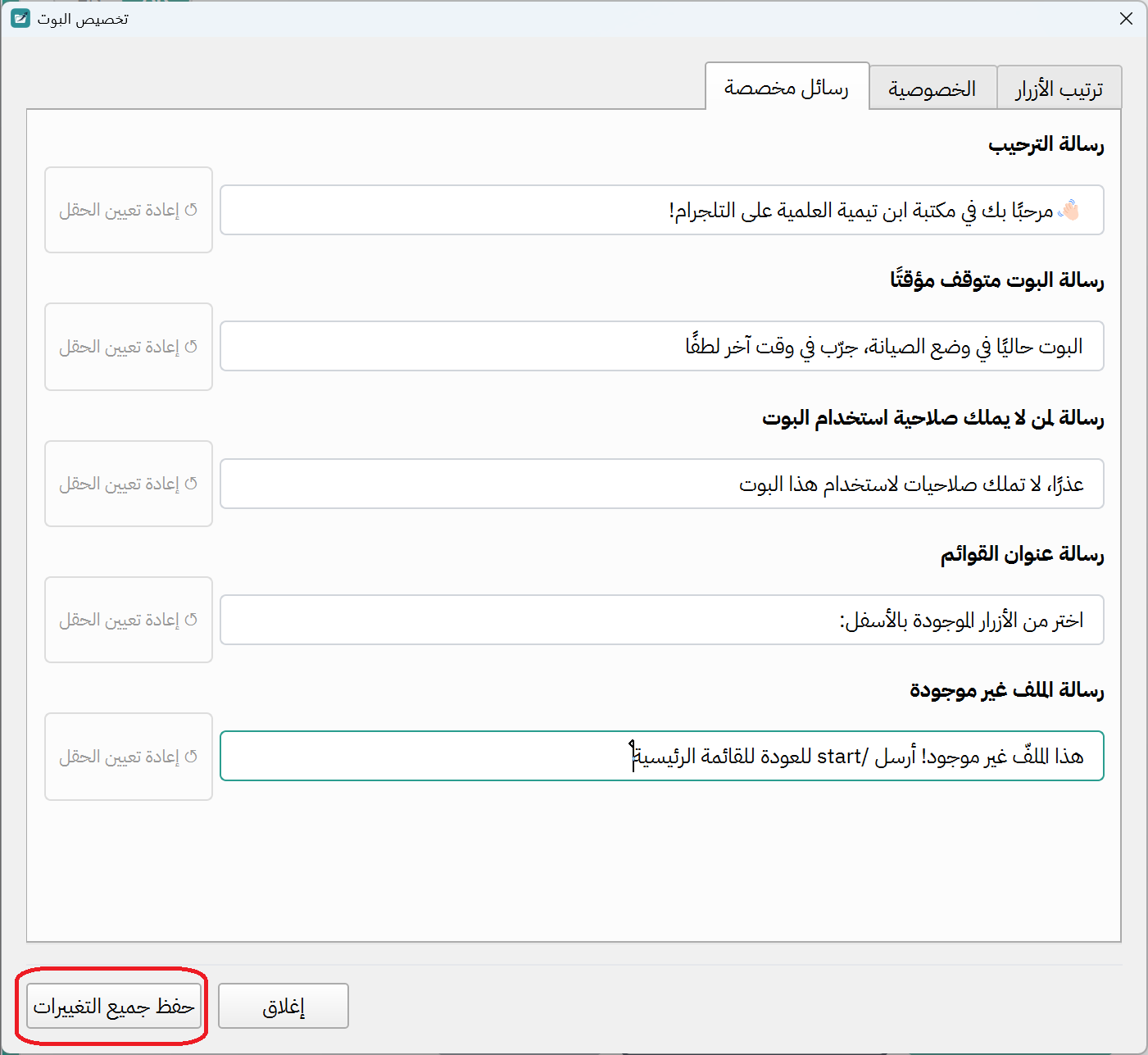1148x1055 pixels.
Task: Open the ترتيب الأزرار tab
Action: pyautogui.click(x=1059, y=87)
